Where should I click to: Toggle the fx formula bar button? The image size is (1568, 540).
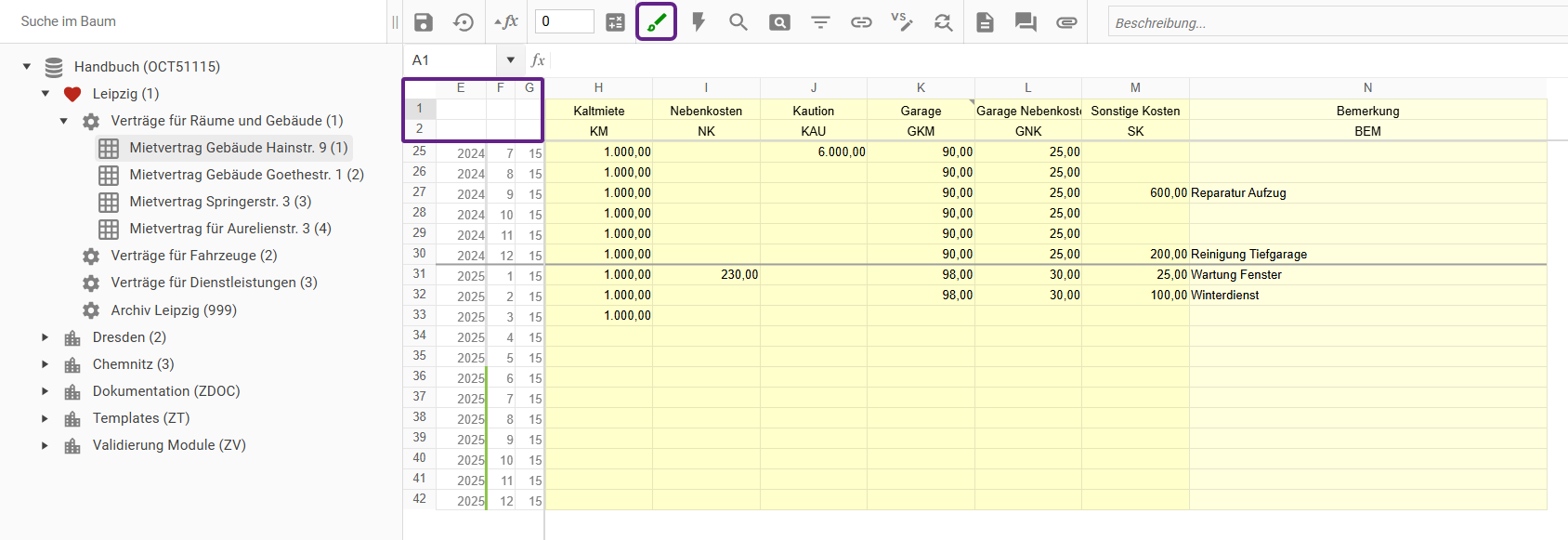[506, 22]
